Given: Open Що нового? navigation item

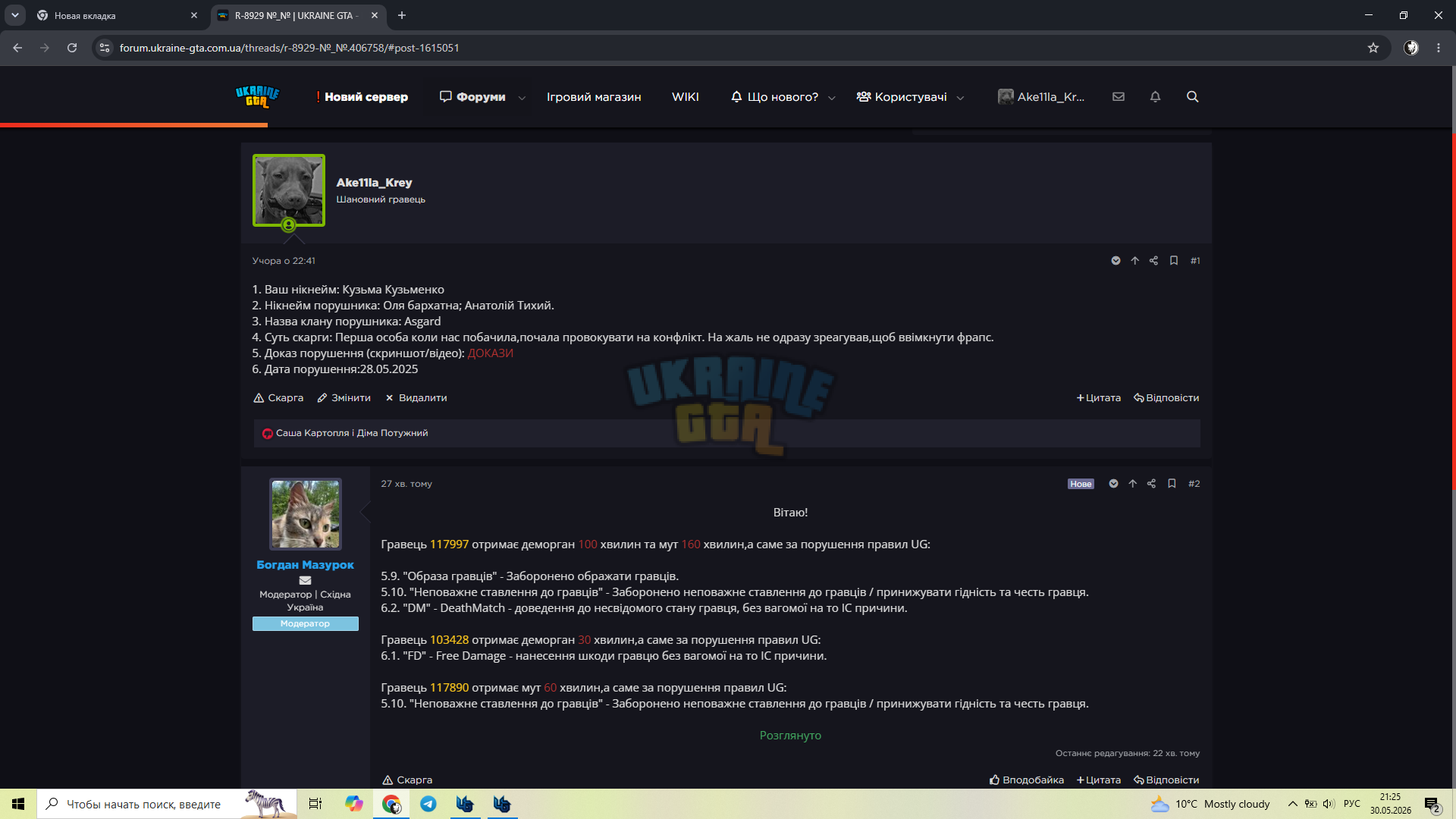Looking at the screenshot, I should [x=775, y=96].
